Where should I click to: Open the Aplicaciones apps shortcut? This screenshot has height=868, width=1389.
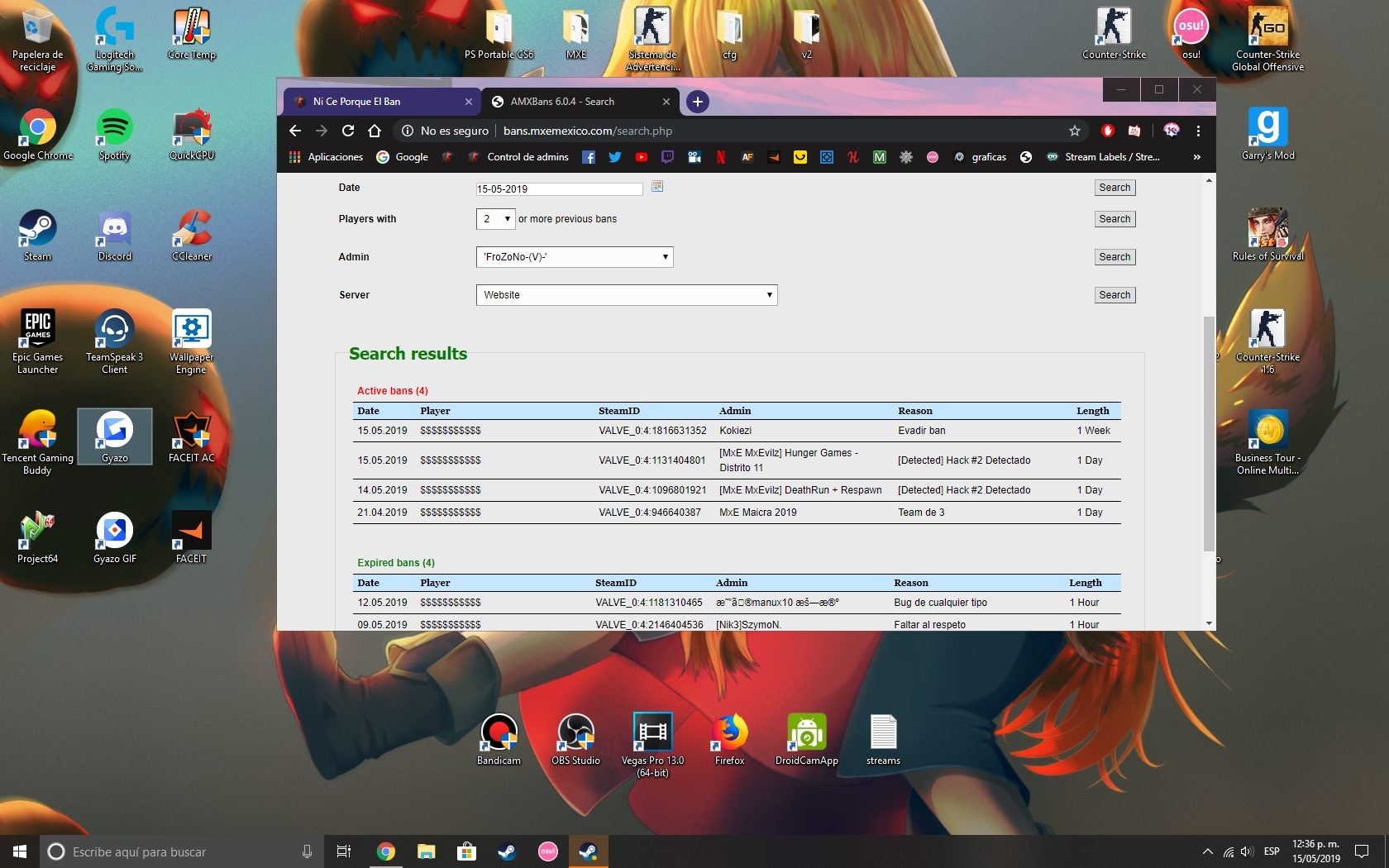[x=326, y=157]
